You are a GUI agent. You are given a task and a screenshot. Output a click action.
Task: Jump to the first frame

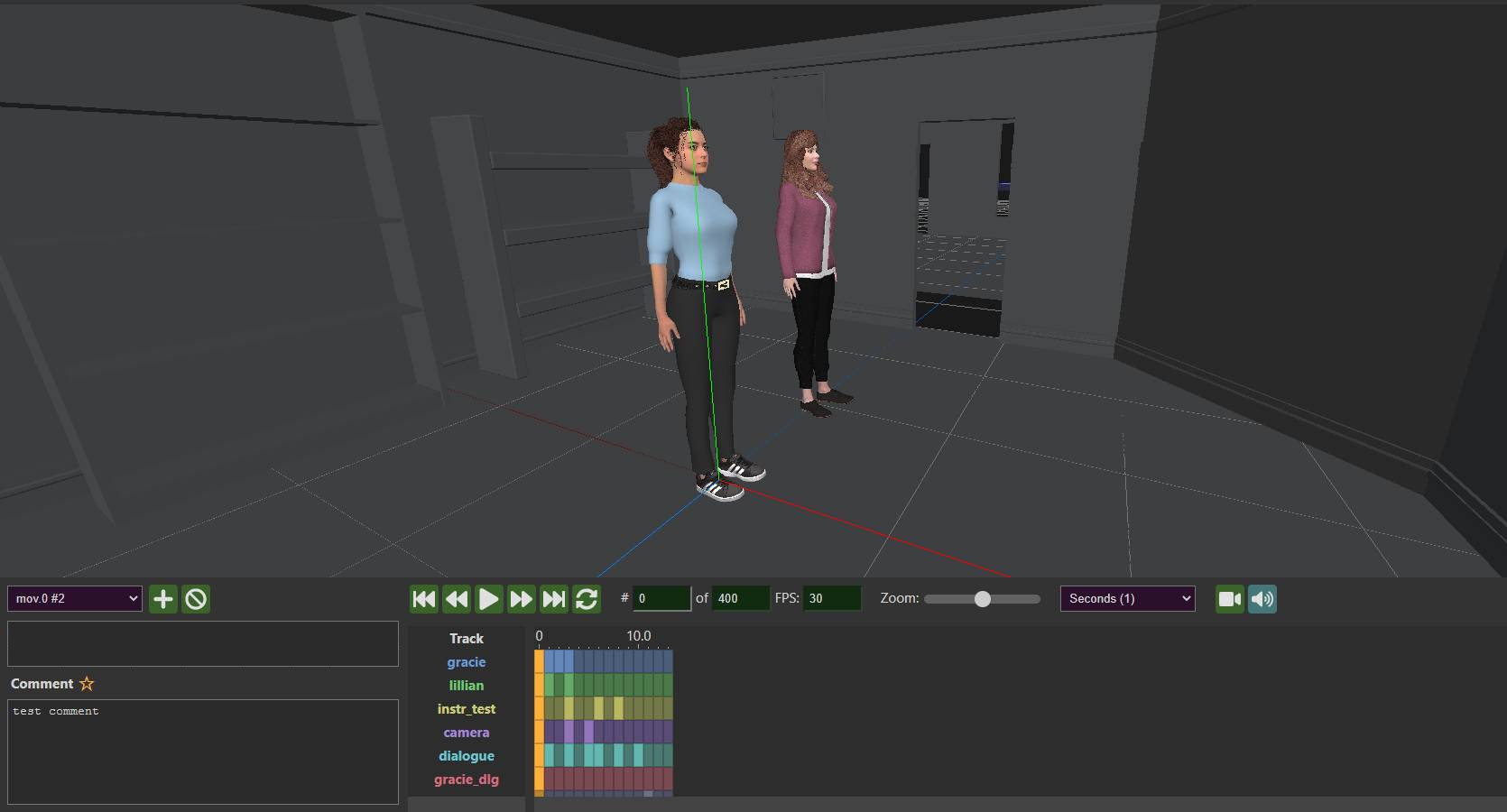point(424,599)
